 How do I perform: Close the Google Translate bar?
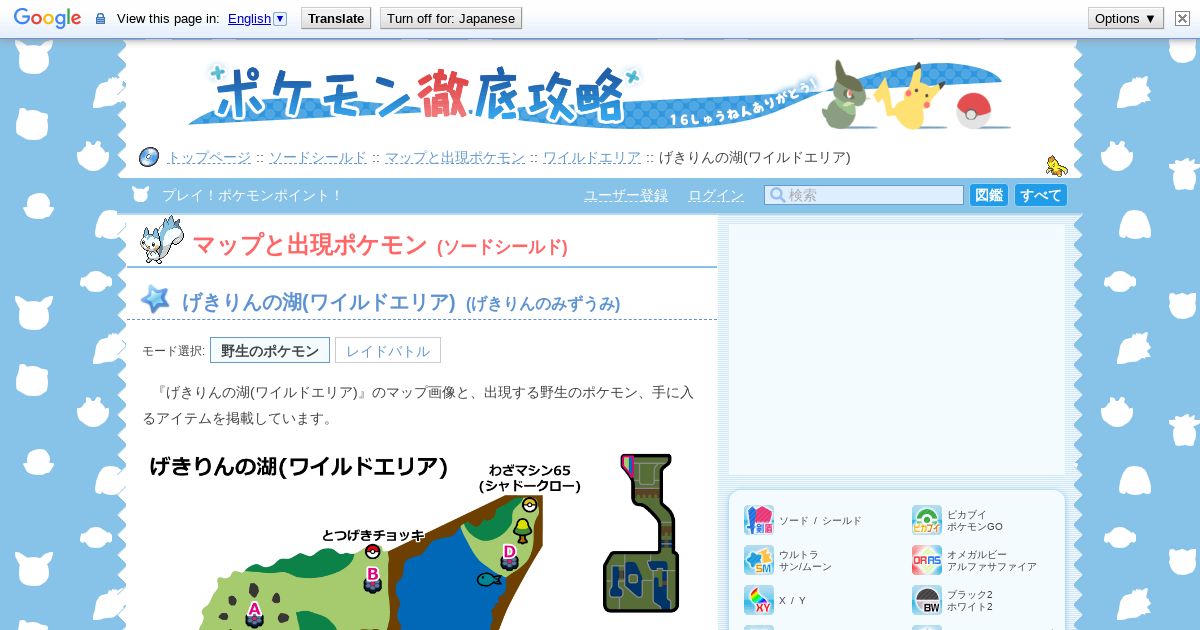point(1182,18)
